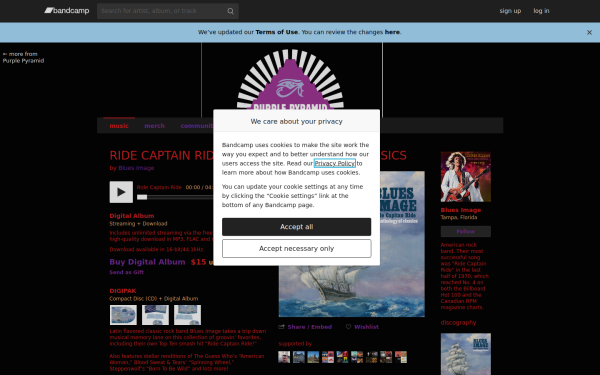Click Send as Gift

127,272
